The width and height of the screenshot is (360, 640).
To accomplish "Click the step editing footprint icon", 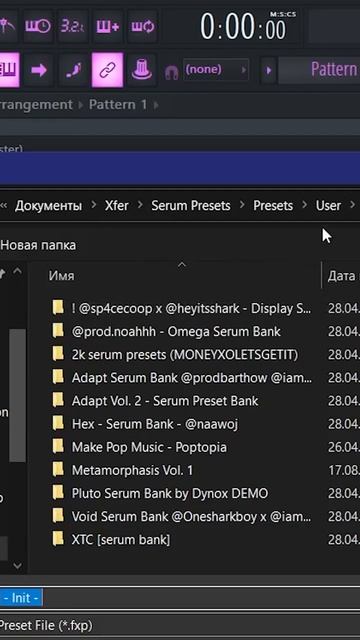I will tap(73, 70).
